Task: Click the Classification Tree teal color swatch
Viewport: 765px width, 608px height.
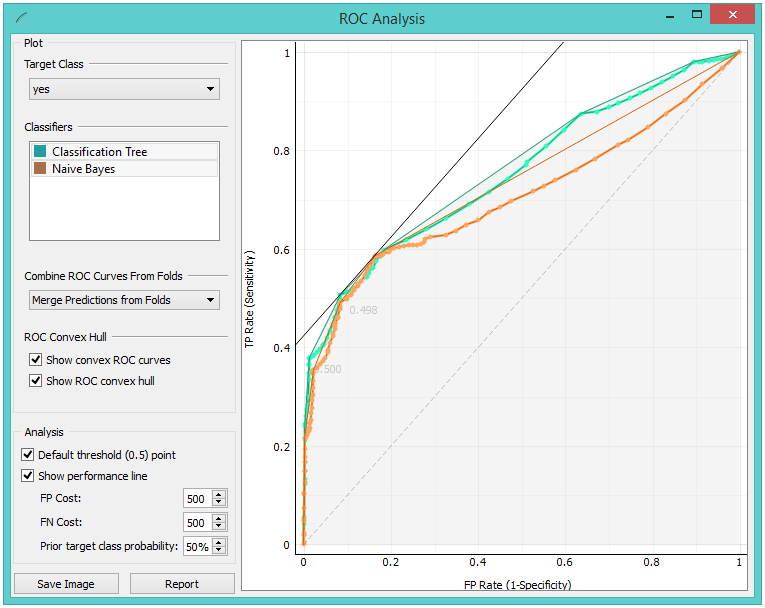Action: (x=39, y=152)
